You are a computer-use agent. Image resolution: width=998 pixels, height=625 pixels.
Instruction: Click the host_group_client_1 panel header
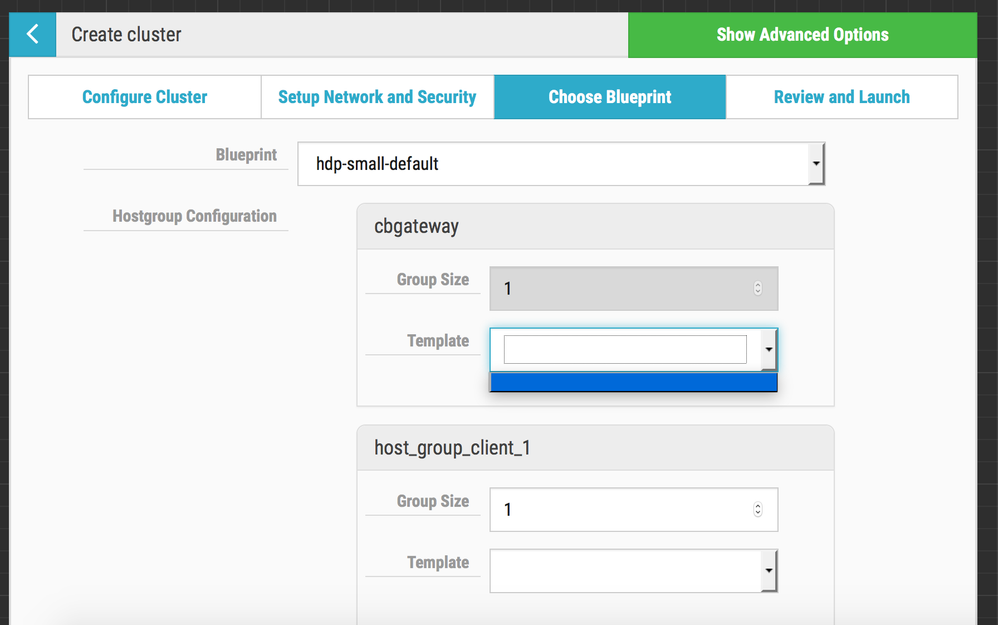[595, 448]
